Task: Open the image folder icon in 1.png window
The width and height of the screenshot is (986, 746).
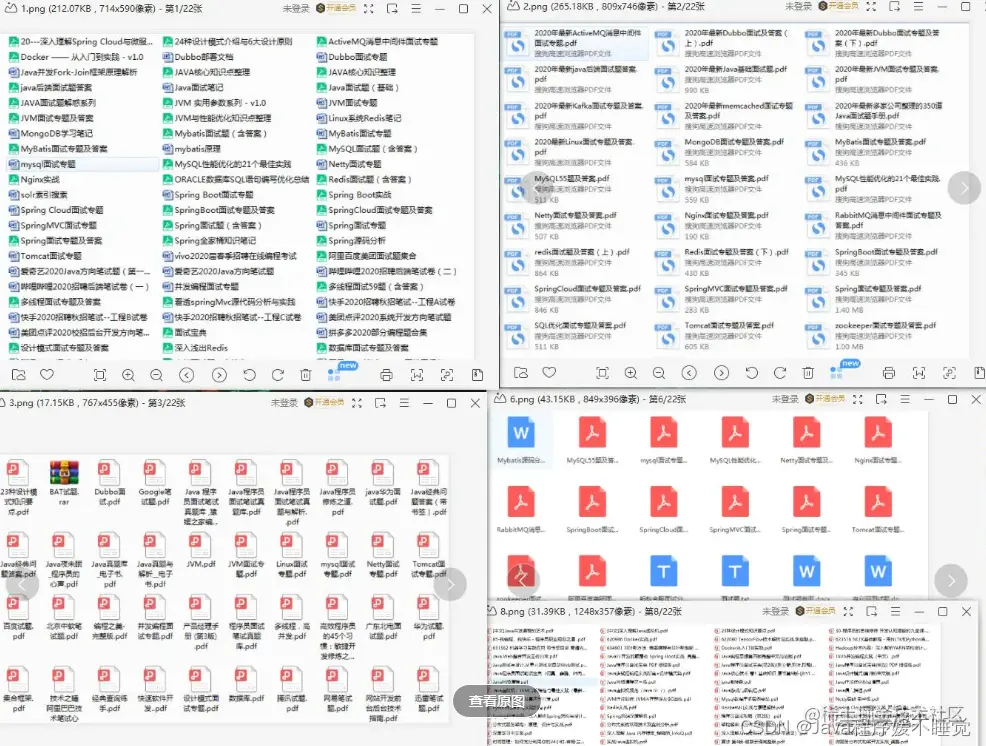Action: tap(19, 375)
